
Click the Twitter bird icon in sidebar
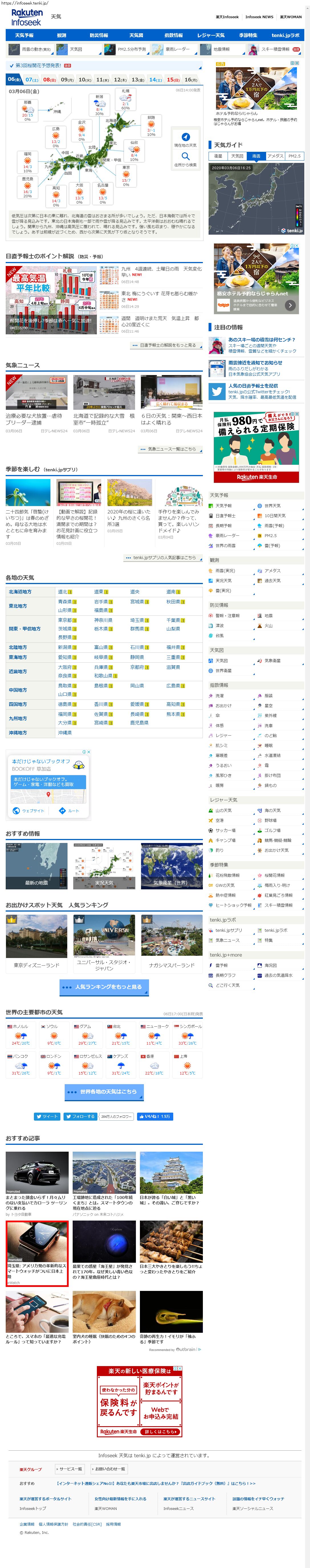216,391
